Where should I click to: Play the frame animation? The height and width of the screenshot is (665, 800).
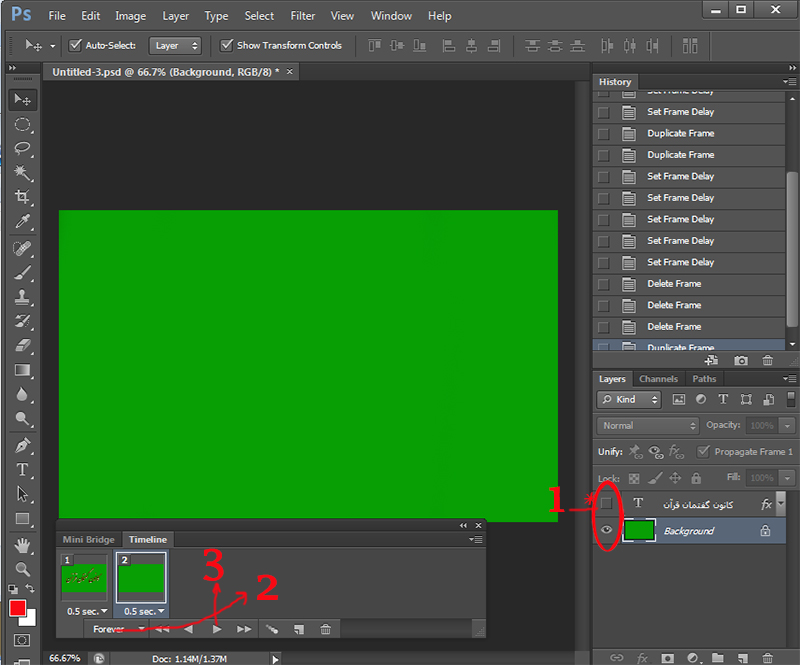pos(217,629)
